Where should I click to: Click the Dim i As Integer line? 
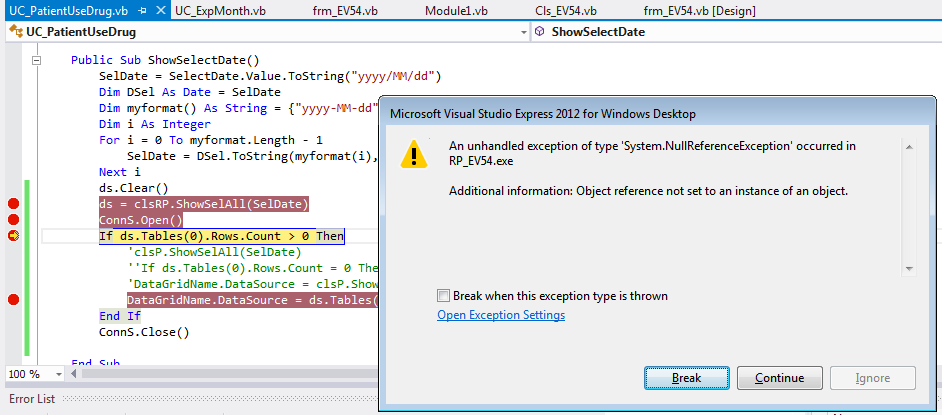[x=155, y=124]
